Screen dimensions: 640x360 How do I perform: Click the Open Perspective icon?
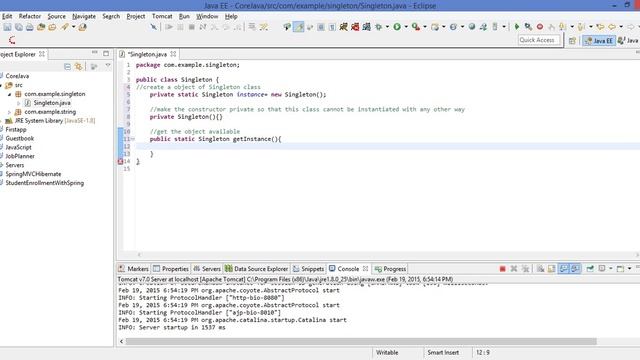(x=572, y=40)
